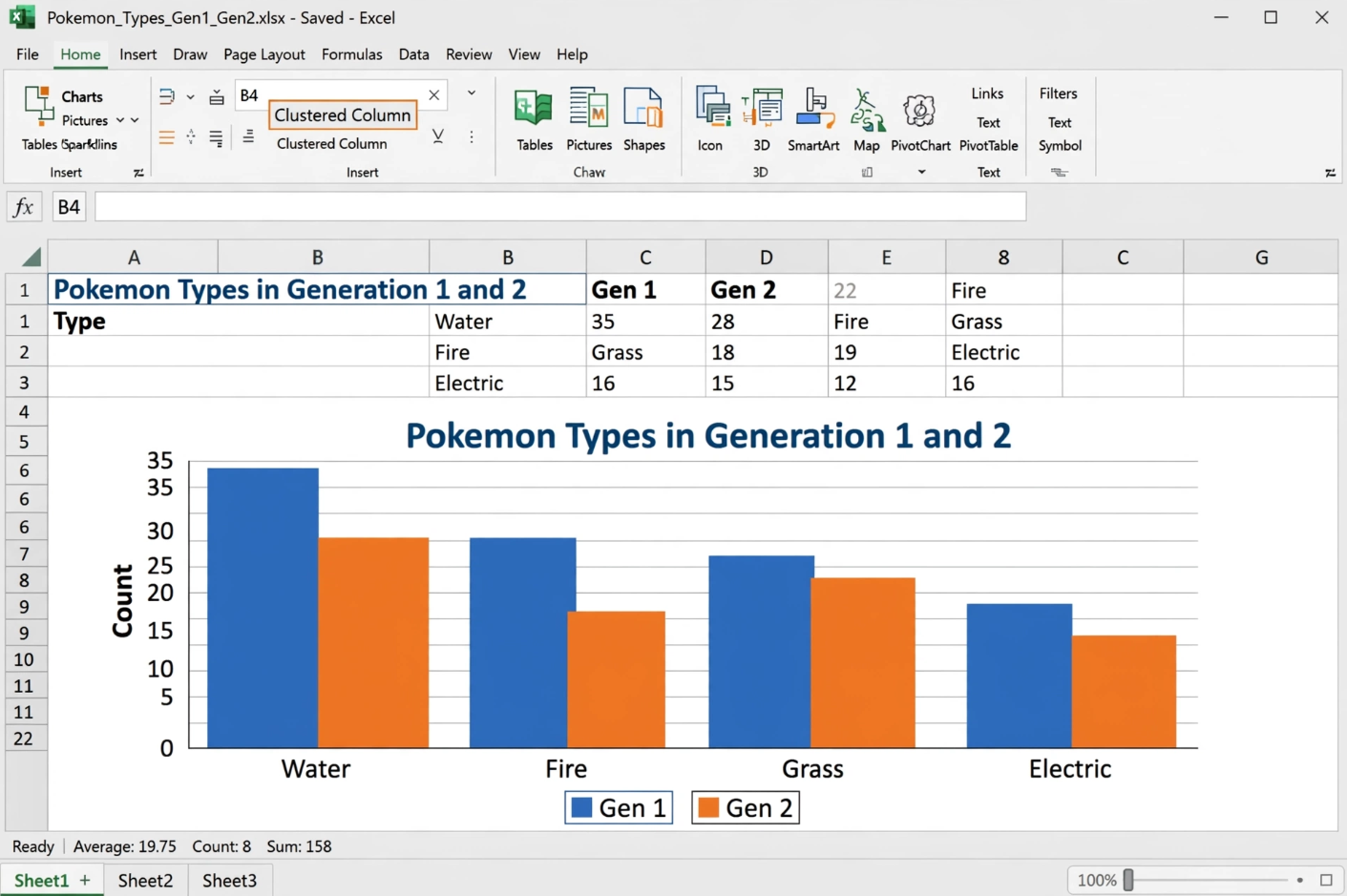The image size is (1347, 896).
Task: Collapse the ribbon using far-right icon
Action: [x=1330, y=173]
